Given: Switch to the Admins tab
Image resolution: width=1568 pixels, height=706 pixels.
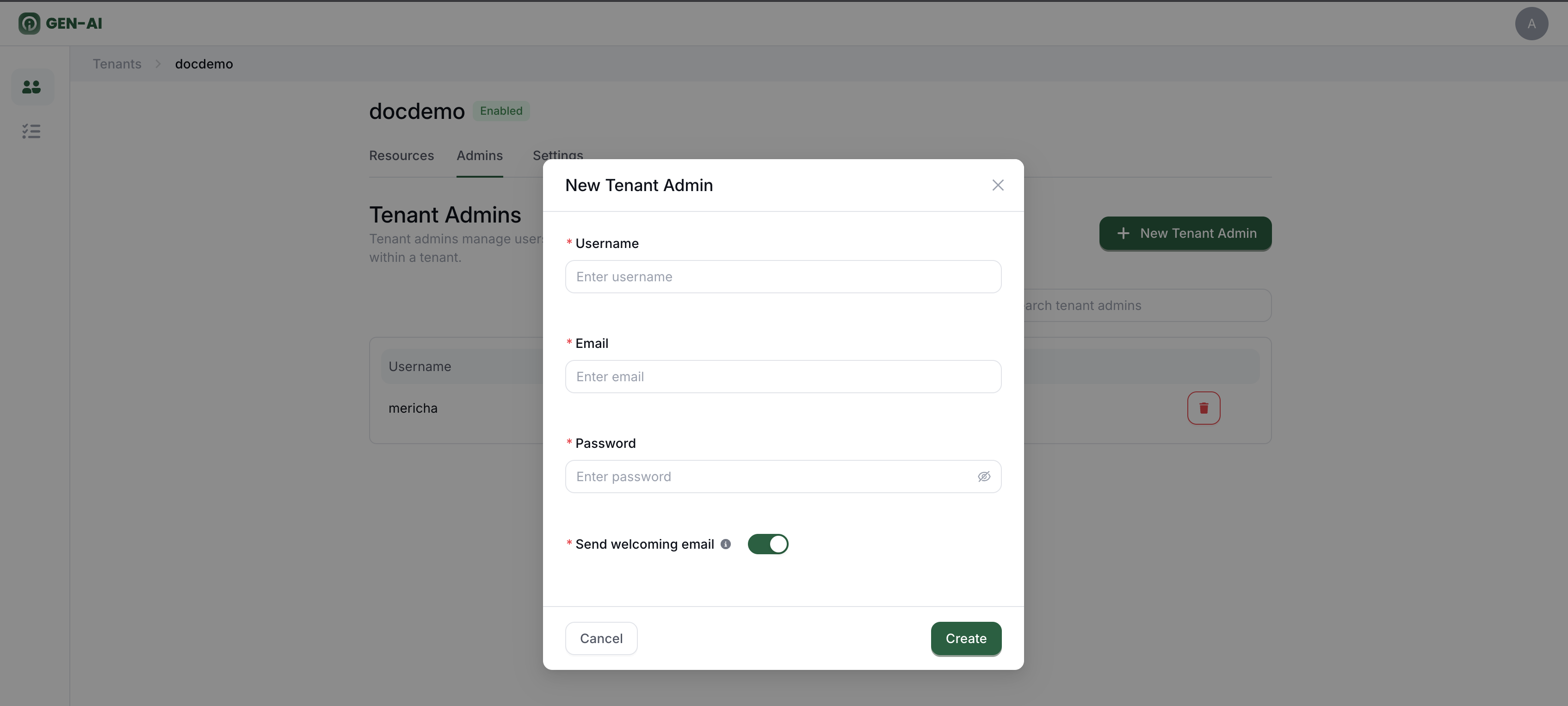Looking at the screenshot, I should coord(479,156).
